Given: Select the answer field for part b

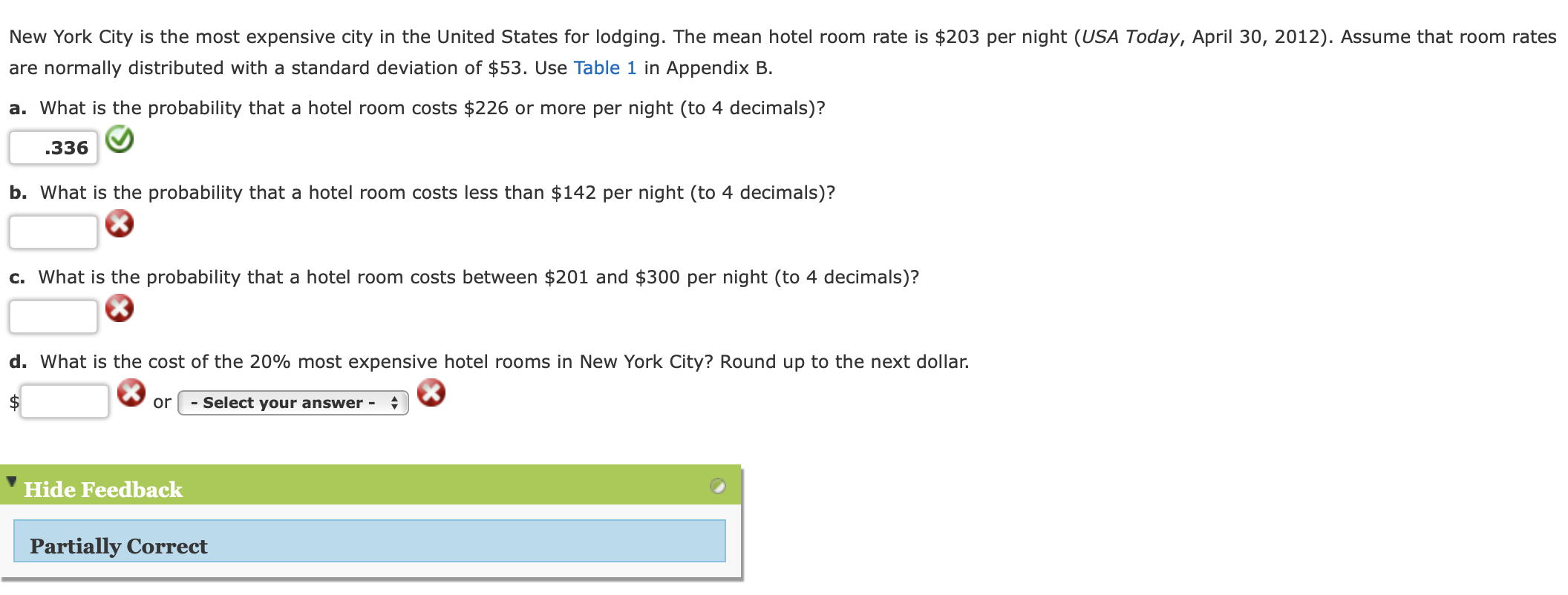Looking at the screenshot, I should 52,230.
